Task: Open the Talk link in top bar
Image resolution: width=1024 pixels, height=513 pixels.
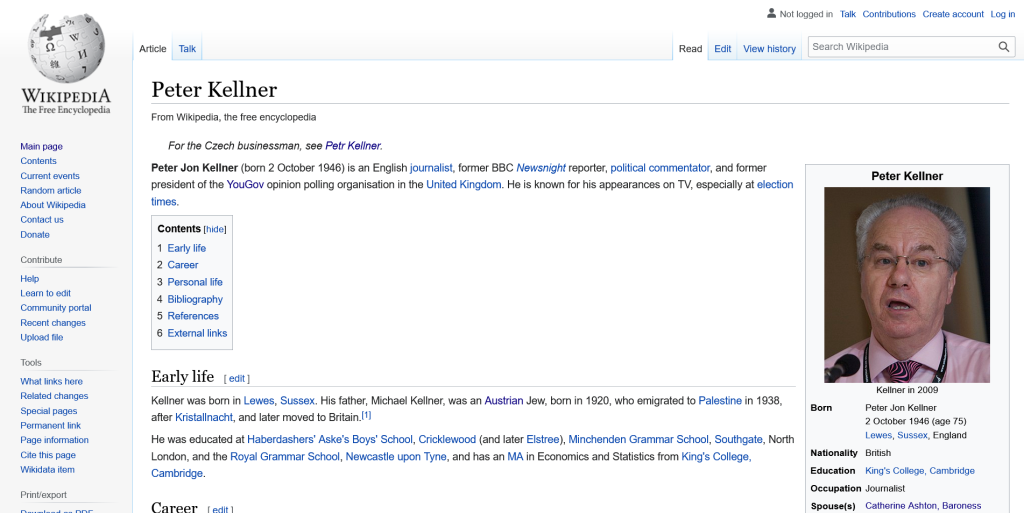Action: 848,14
